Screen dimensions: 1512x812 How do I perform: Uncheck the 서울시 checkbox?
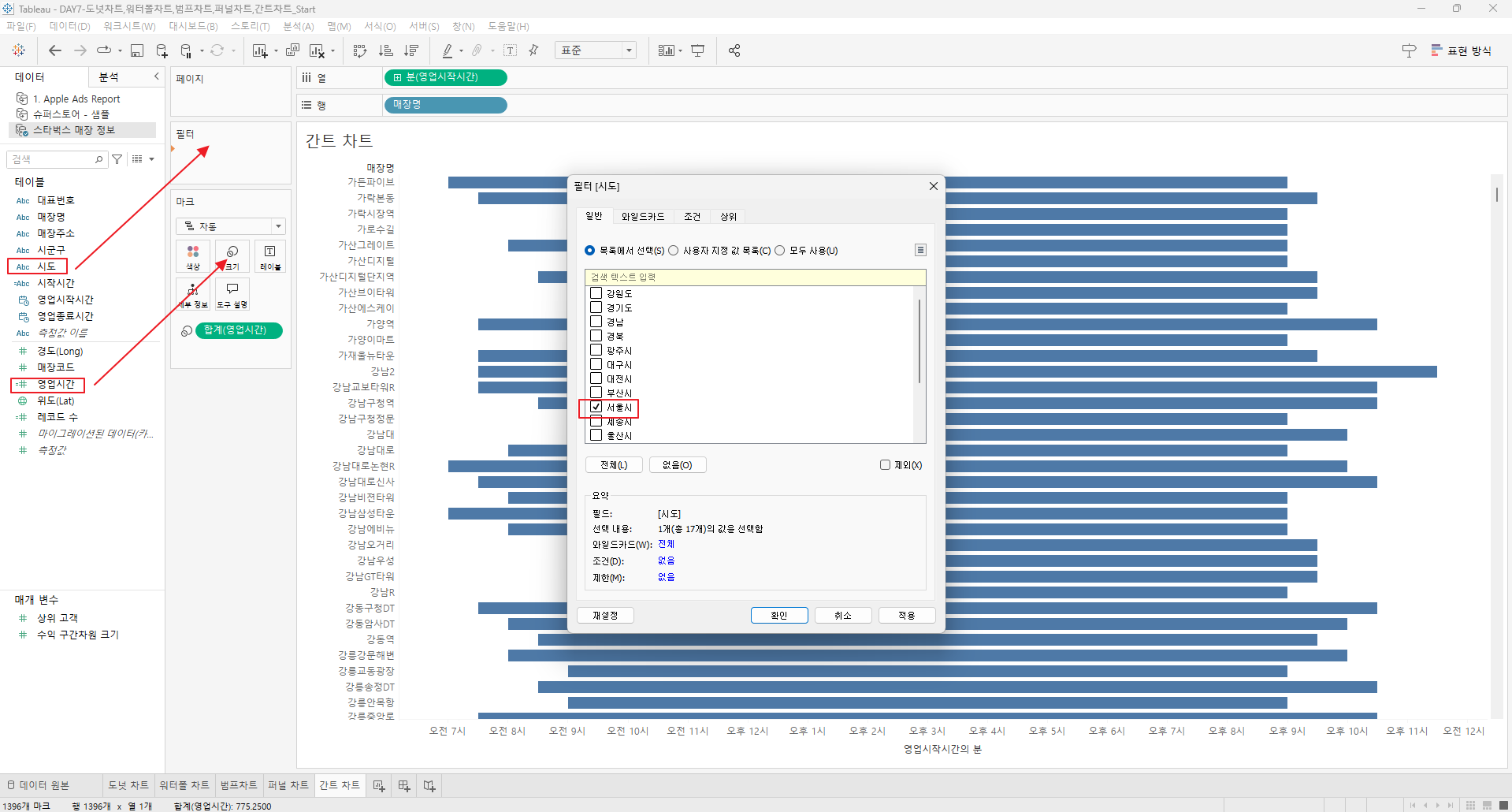[x=596, y=407]
